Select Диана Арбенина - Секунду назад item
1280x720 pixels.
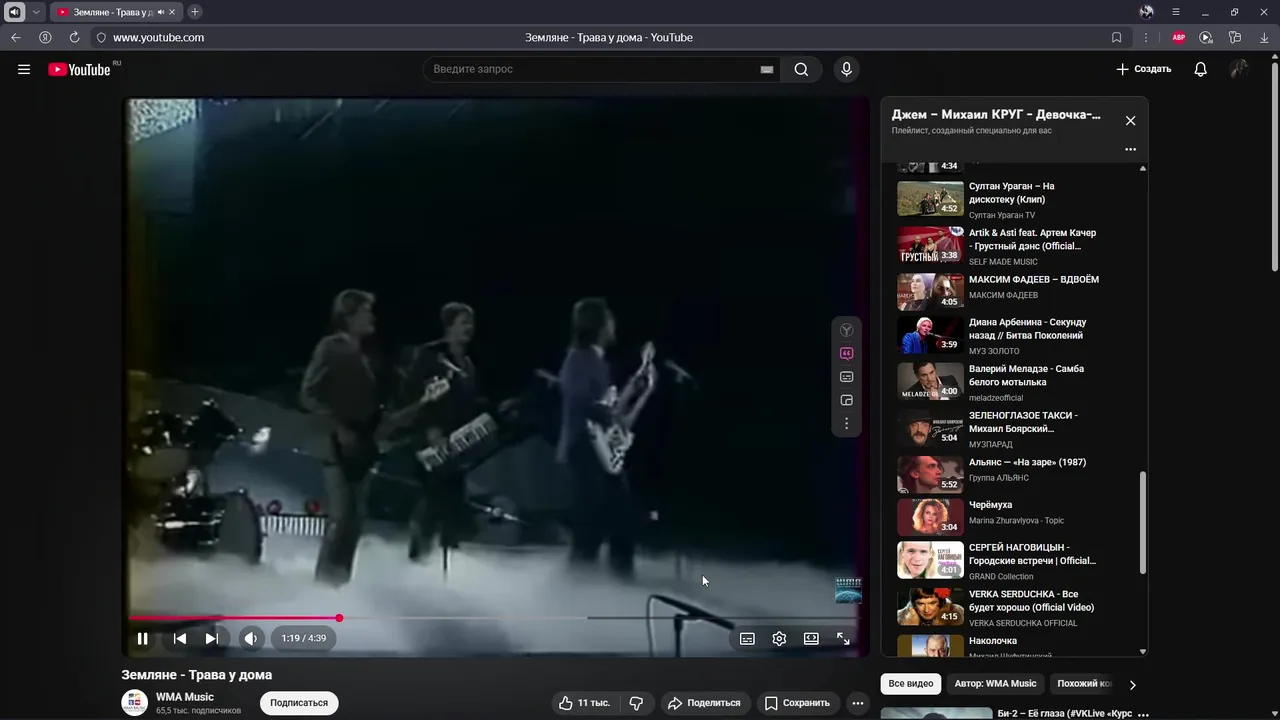point(1014,335)
